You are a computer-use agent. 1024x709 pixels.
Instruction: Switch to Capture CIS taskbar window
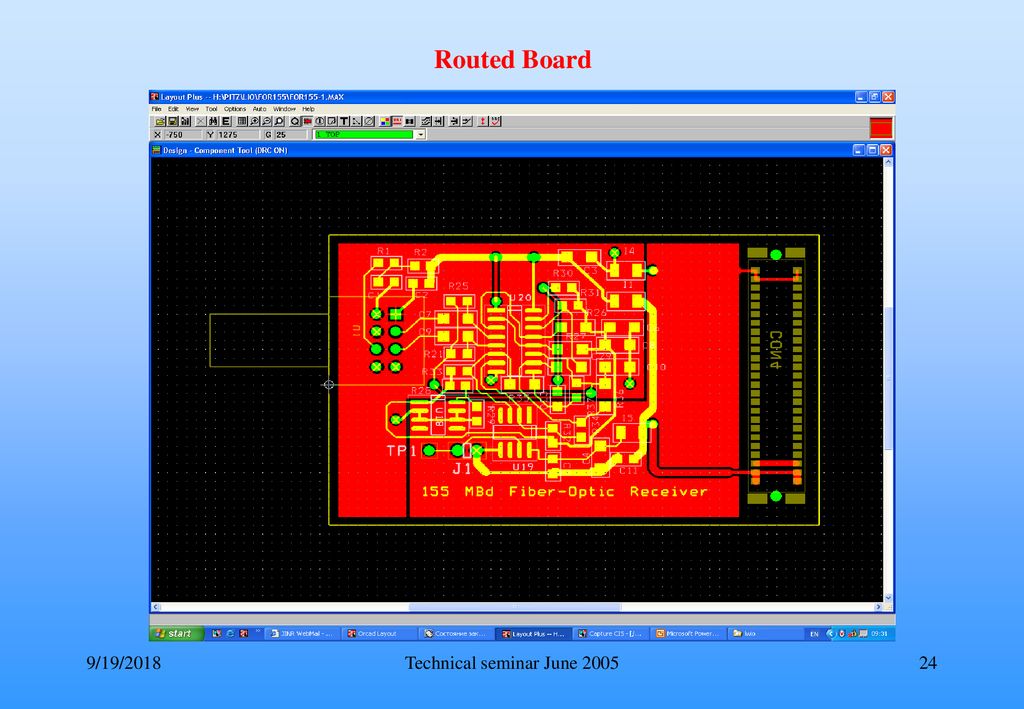click(x=611, y=633)
